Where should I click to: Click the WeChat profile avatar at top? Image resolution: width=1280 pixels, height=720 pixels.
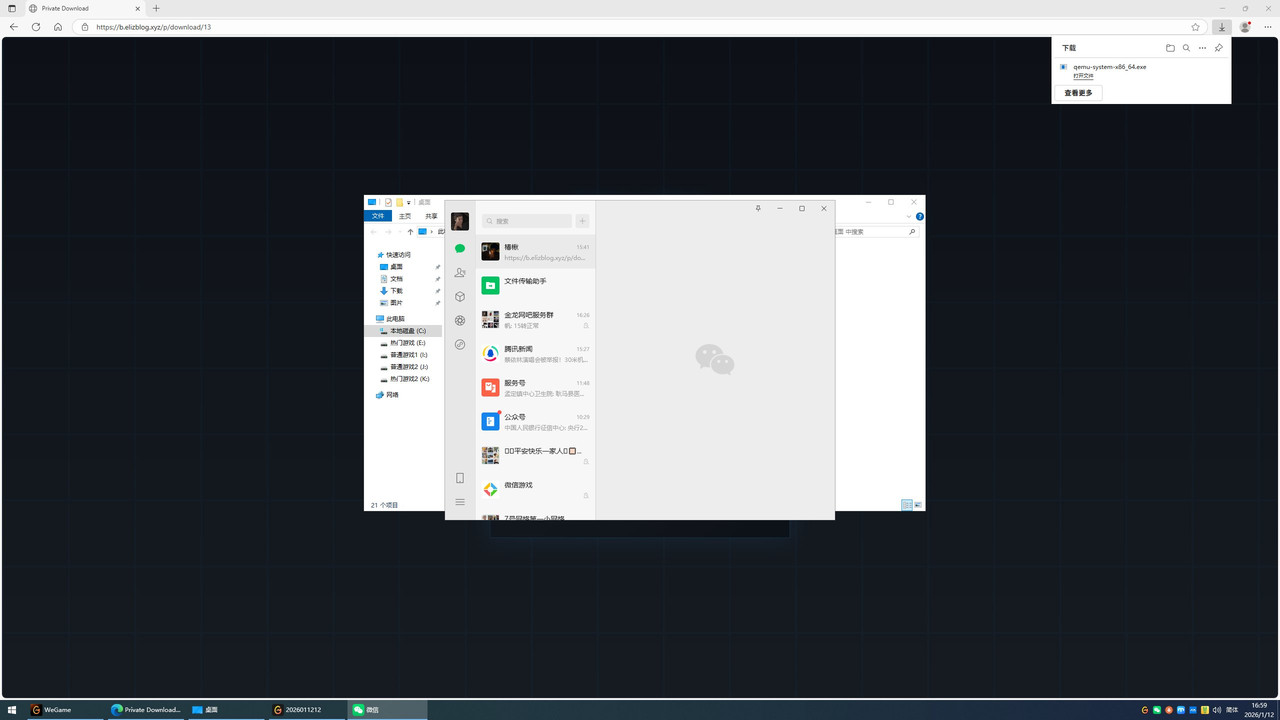click(460, 221)
